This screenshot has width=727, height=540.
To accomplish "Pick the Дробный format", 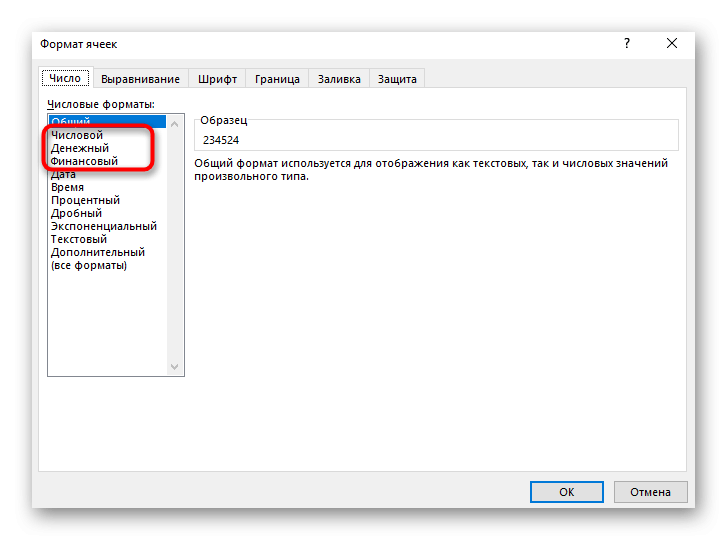I will click(x=107, y=213).
